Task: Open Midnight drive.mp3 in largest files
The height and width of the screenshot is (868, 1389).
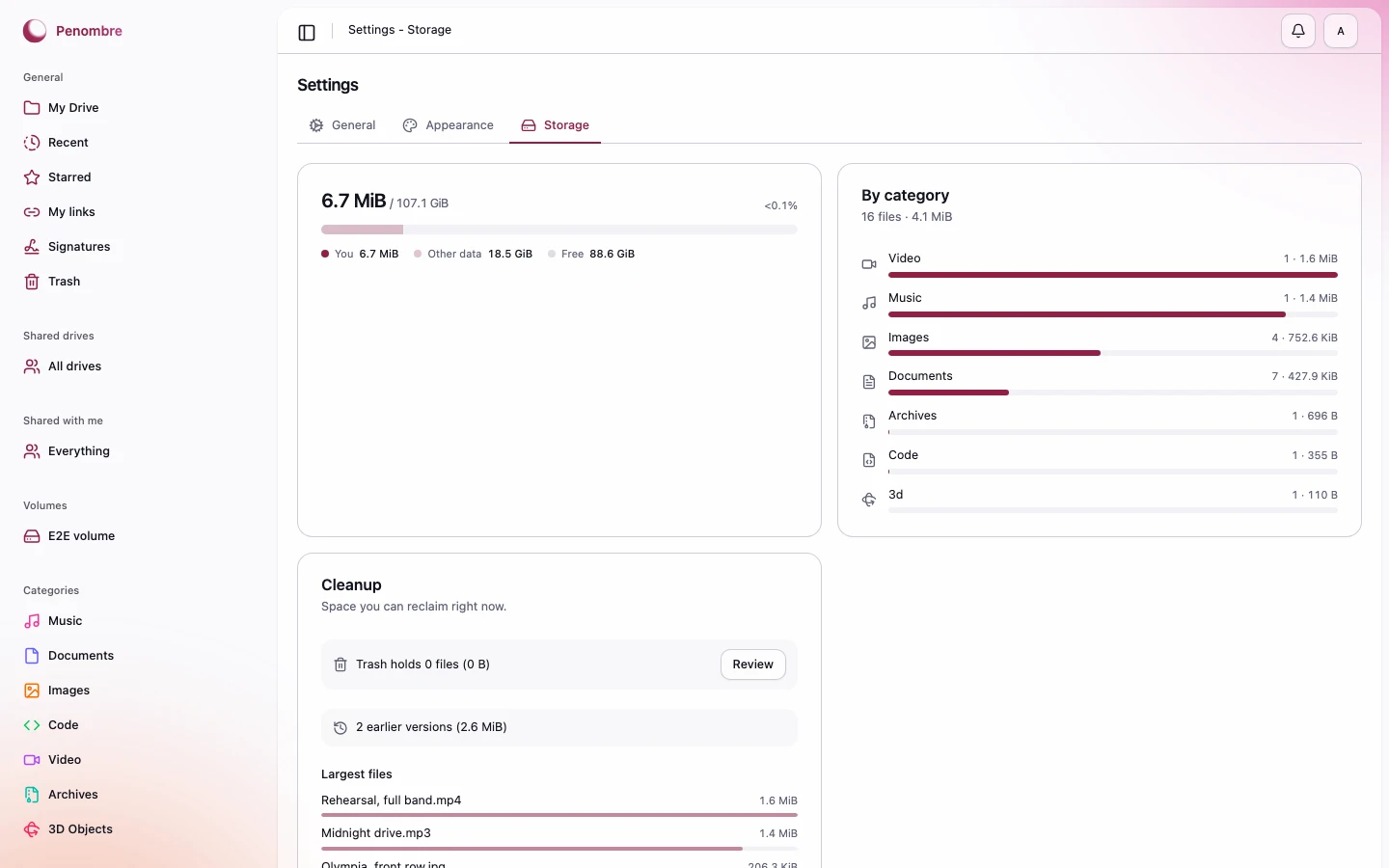Action: pyautogui.click(x=559, y=837)
